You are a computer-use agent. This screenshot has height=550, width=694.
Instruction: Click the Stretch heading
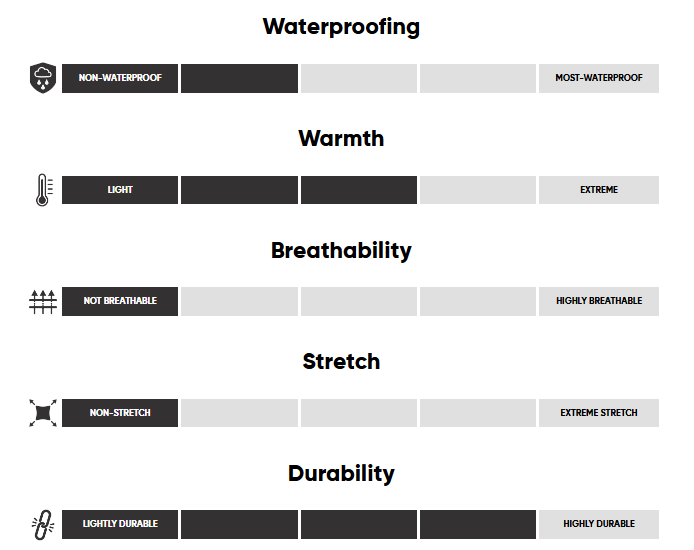[341, 362]
